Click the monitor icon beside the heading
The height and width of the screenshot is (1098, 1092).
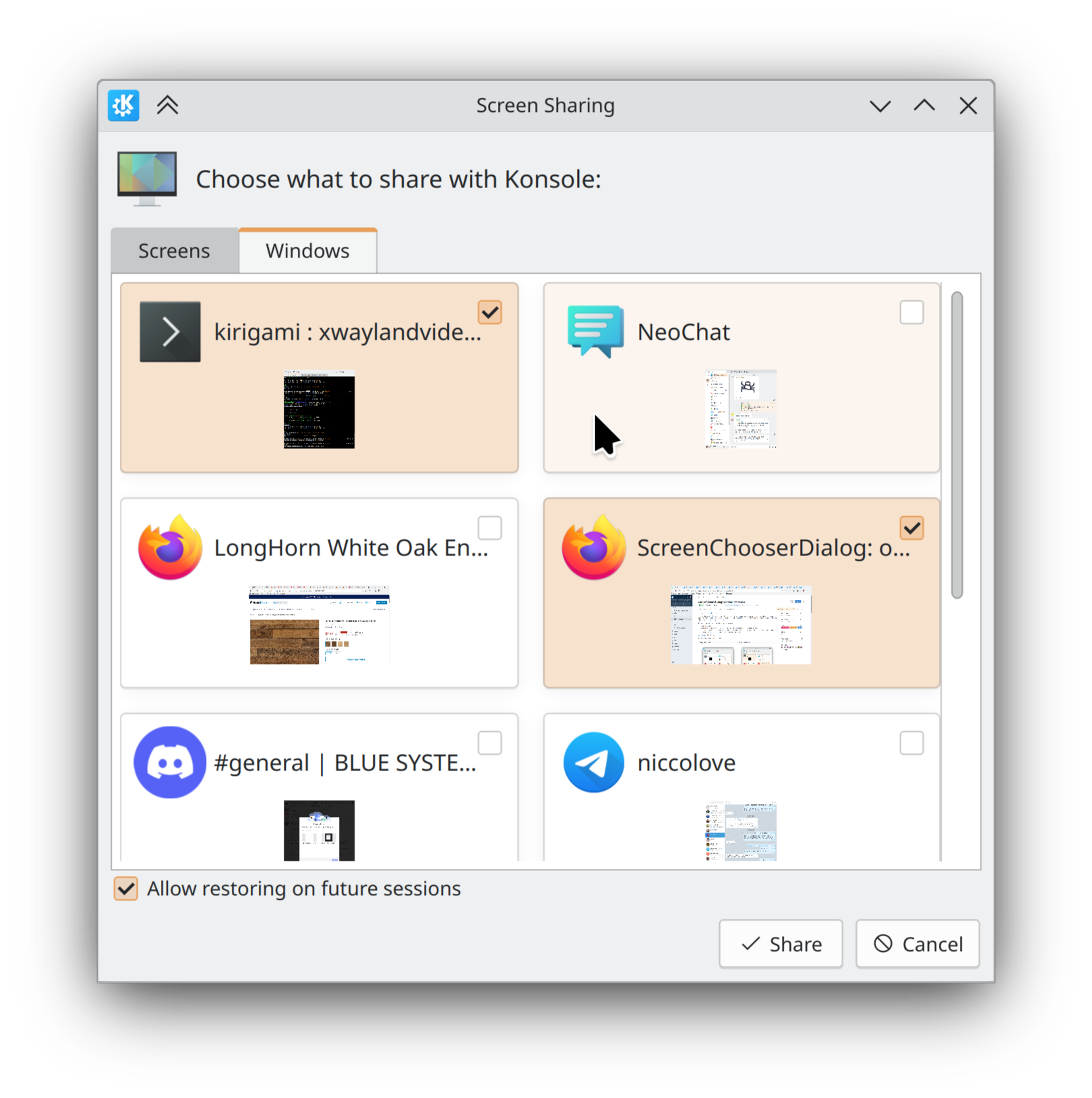click(x=147, y=178)
